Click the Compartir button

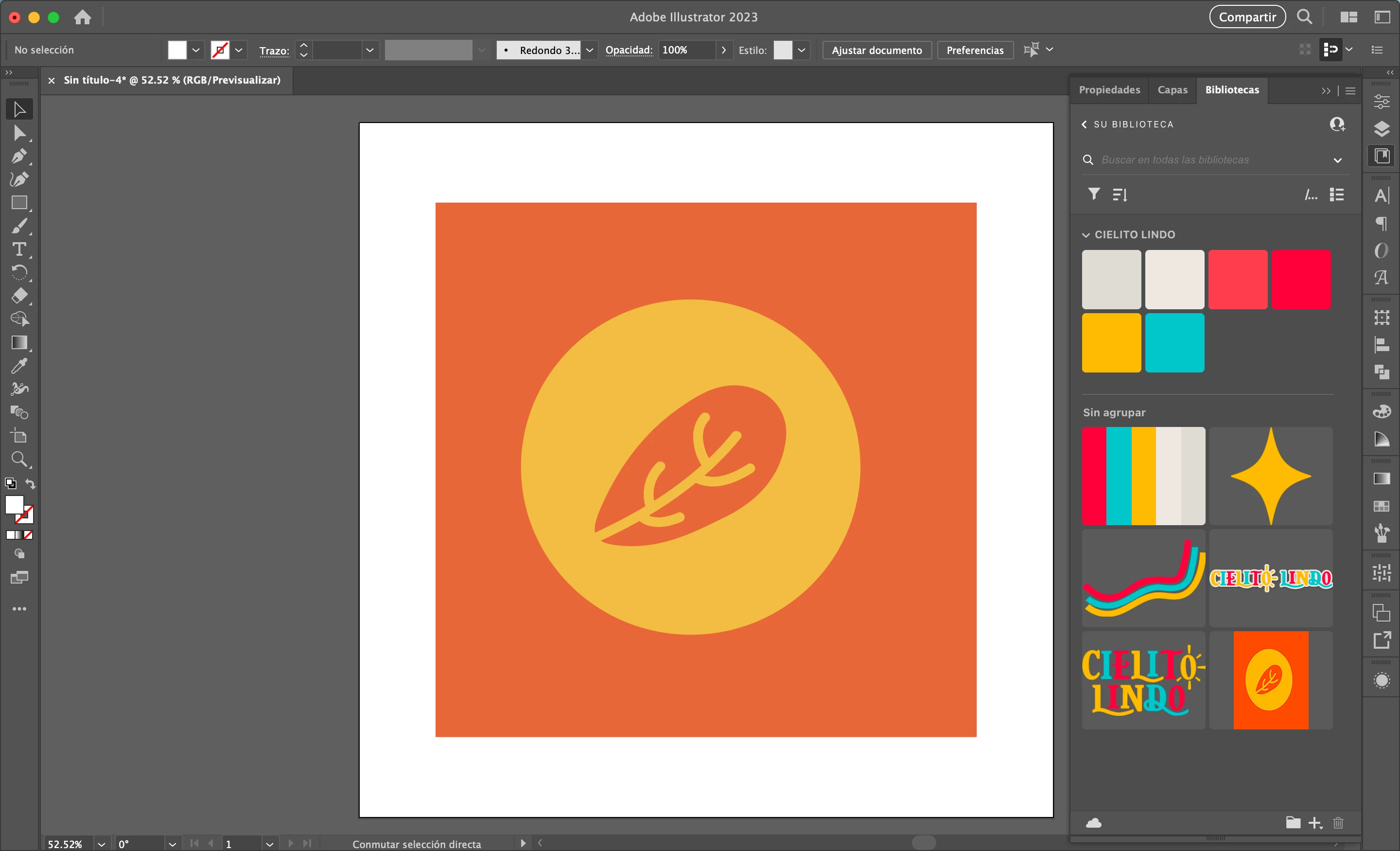(1246, 17)
